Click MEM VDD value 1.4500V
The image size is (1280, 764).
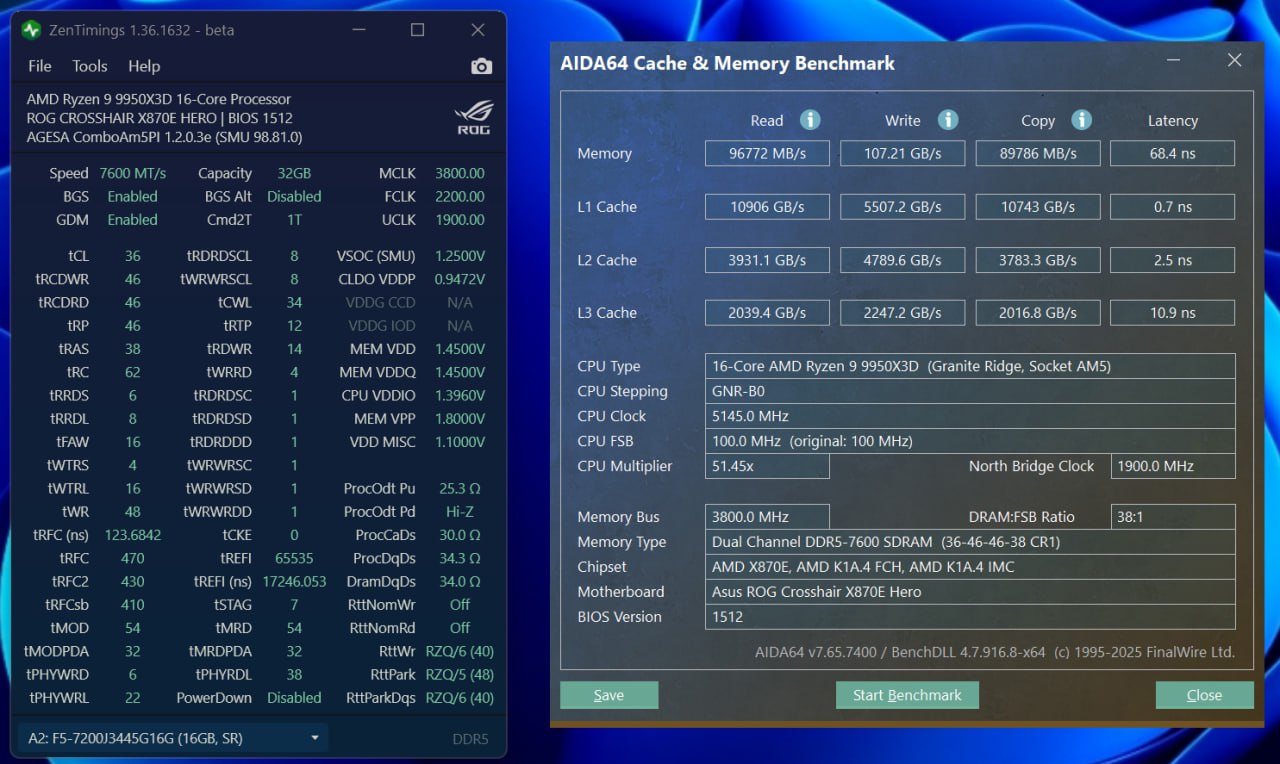460,349
